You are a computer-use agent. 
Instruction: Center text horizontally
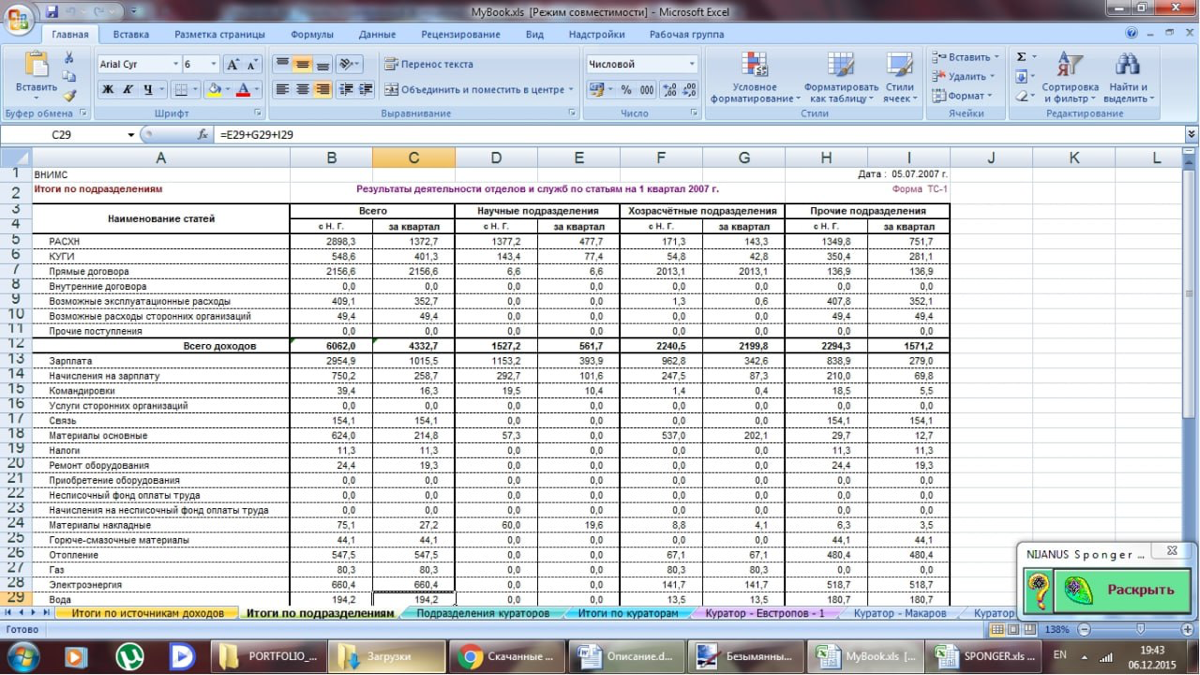coord(302,90)
